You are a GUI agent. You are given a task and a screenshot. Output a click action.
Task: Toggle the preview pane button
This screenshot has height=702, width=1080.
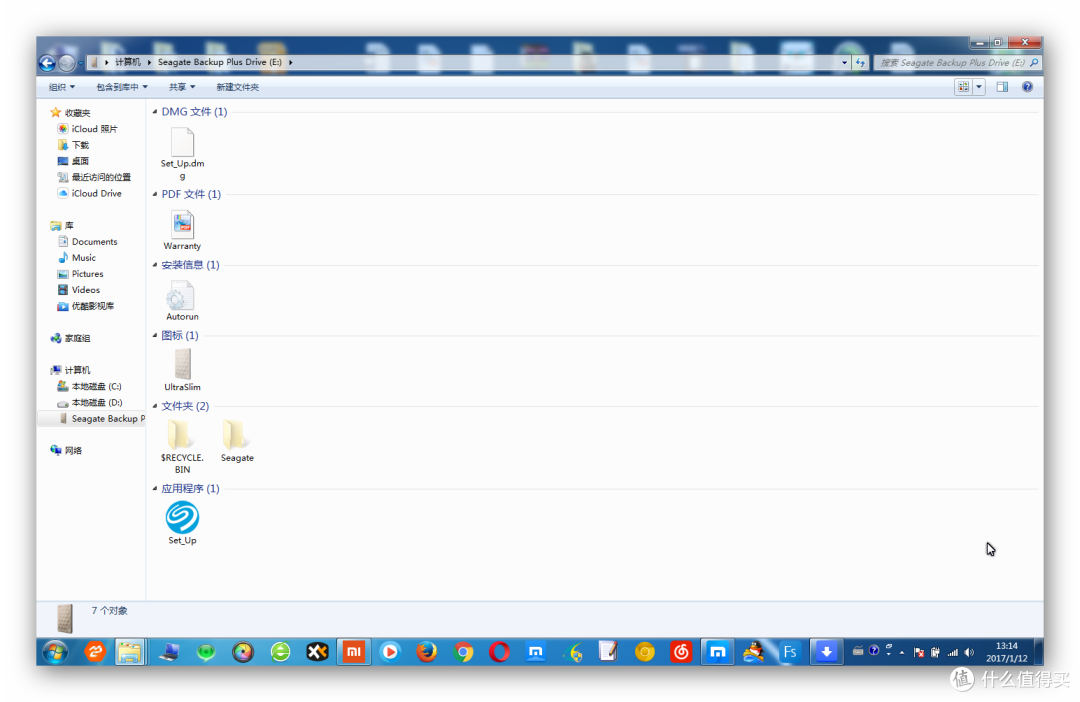point(1002,87)
